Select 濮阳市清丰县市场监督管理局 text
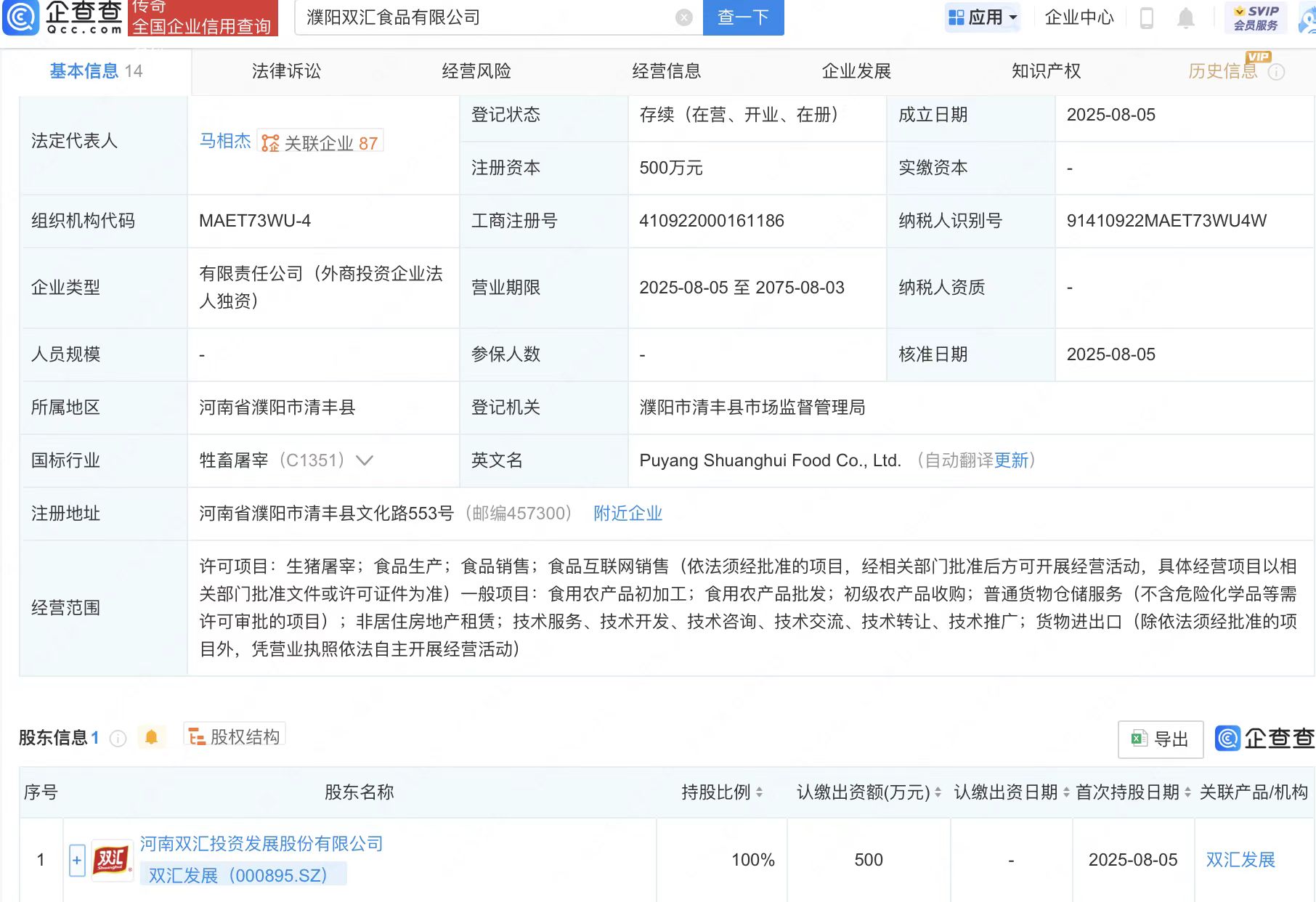This screenshot has height=902, width=1316. coord(752,407)
